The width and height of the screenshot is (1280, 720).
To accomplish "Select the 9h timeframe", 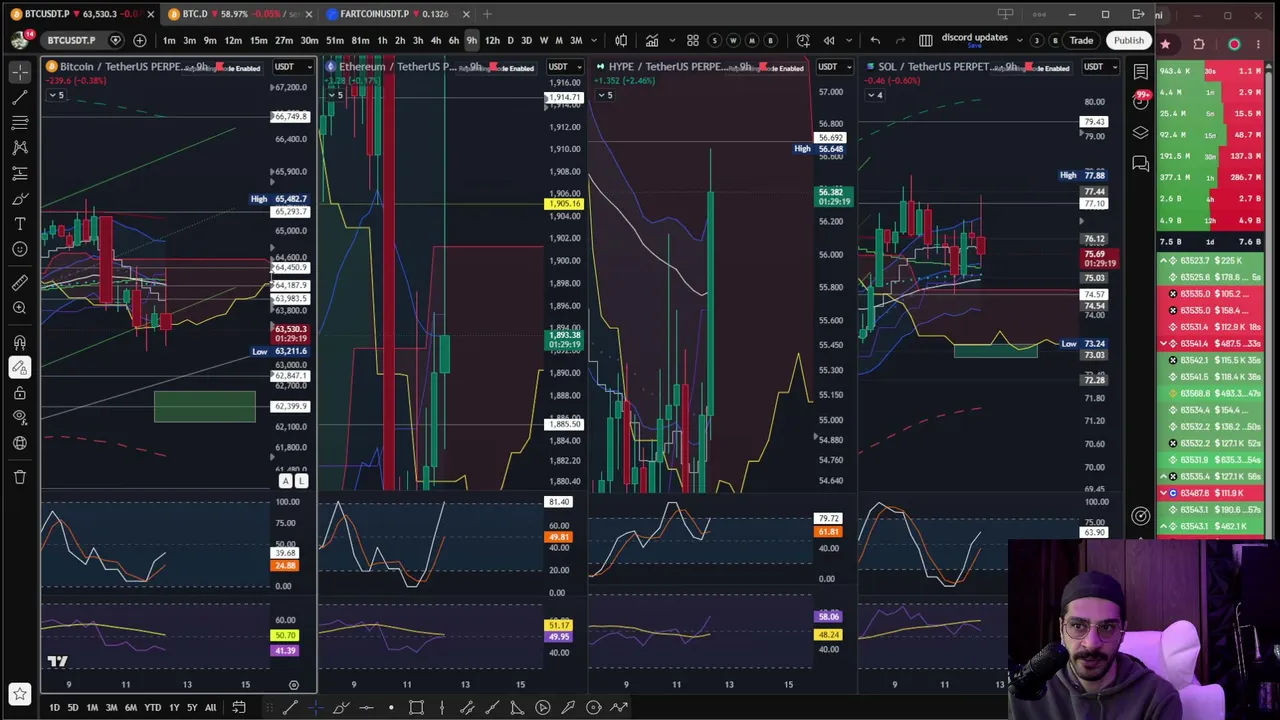I will [x=471, y=40].
